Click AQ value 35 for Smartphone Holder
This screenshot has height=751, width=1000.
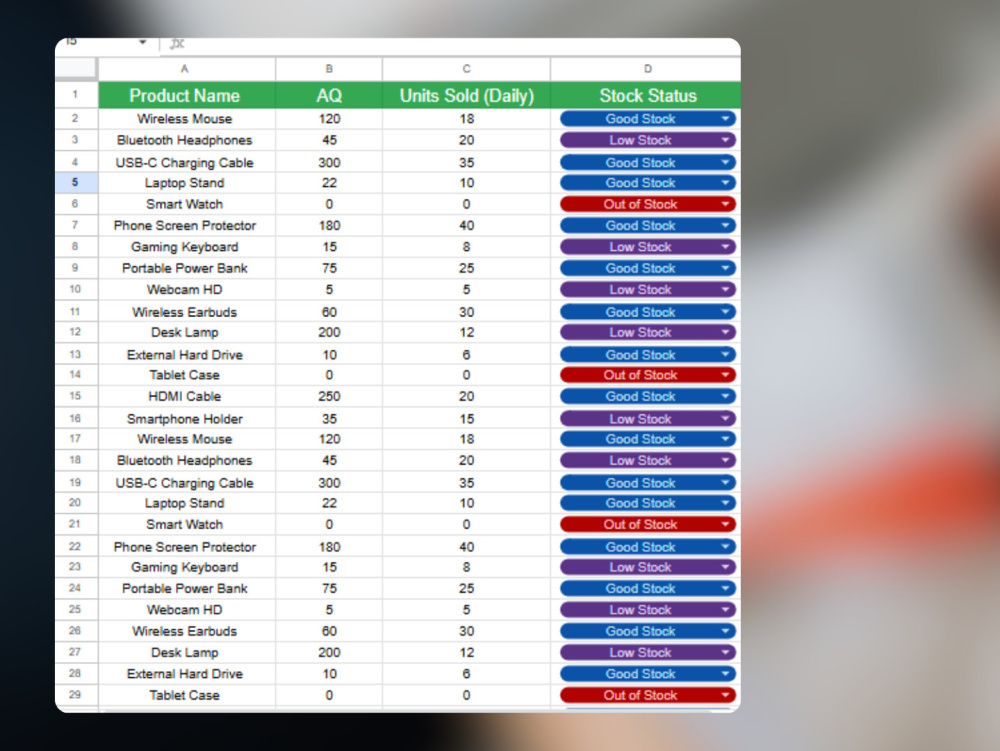click(329, 419)
